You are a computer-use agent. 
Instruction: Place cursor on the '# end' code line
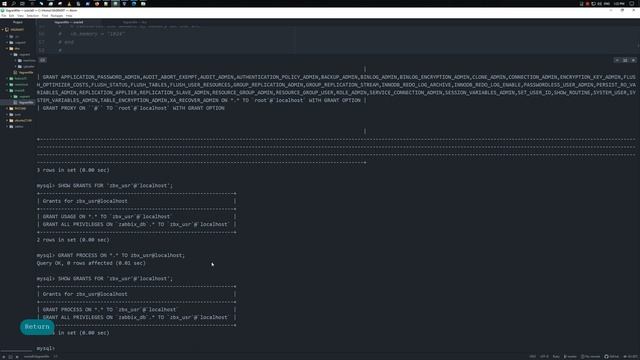tap(67, 42)
